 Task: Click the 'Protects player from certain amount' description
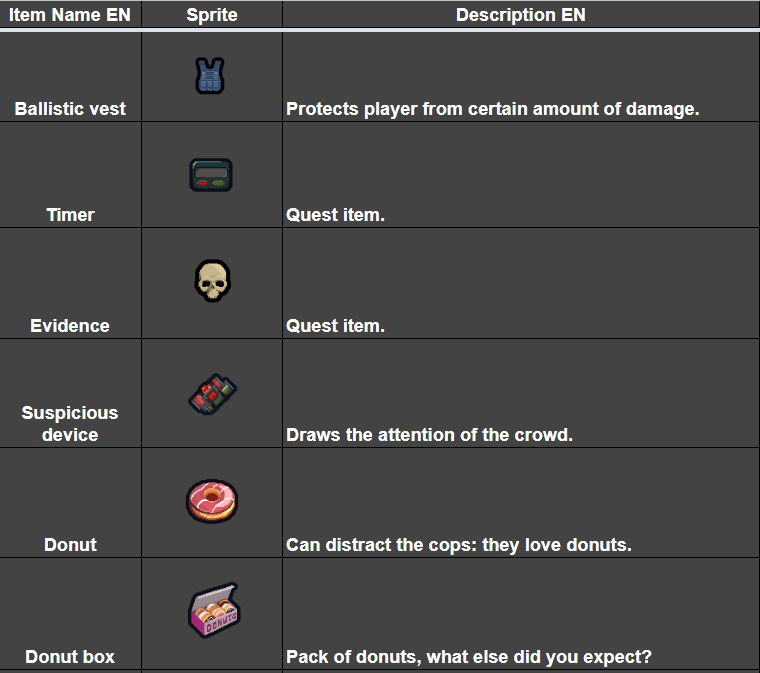click(x=492, y=109)
